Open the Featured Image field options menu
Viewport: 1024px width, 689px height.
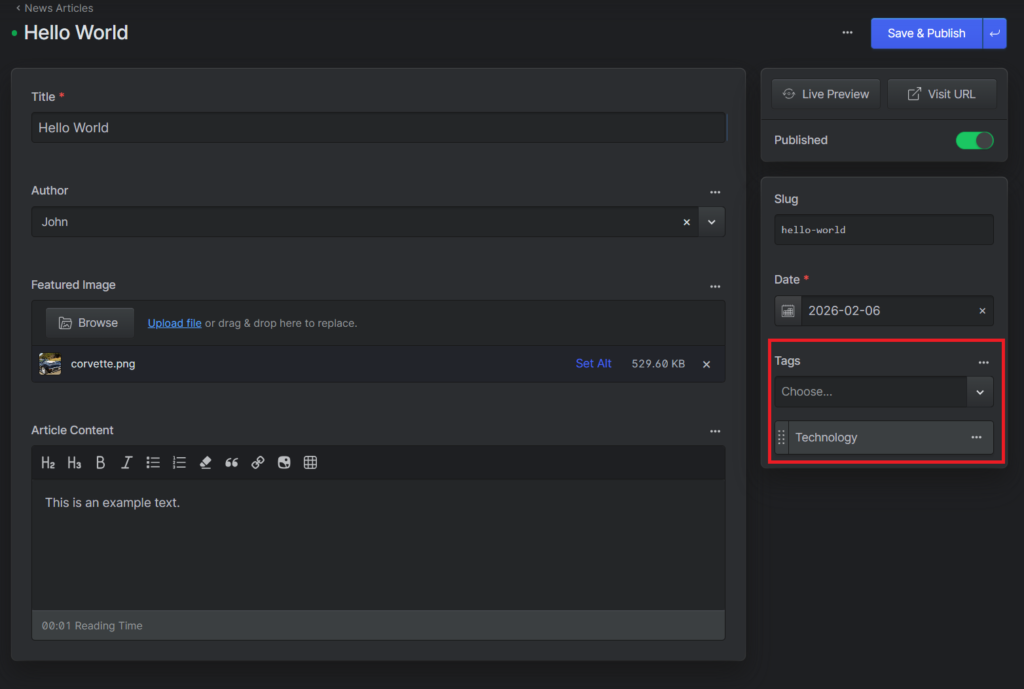coord(715,286)
